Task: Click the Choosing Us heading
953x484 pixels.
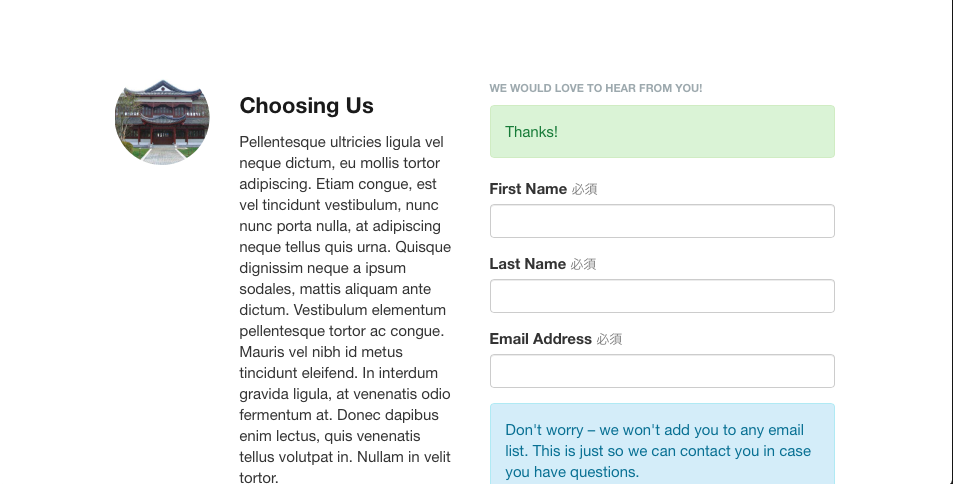Action: (x=306, y=105)
